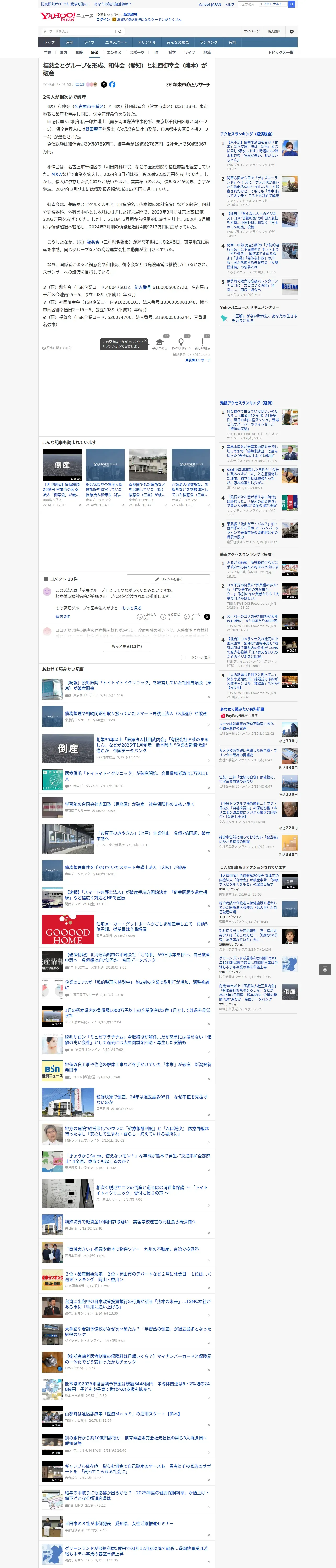Dismiss the 倒産 recommended card with X
336x1568 pixels.
[79, 505]
